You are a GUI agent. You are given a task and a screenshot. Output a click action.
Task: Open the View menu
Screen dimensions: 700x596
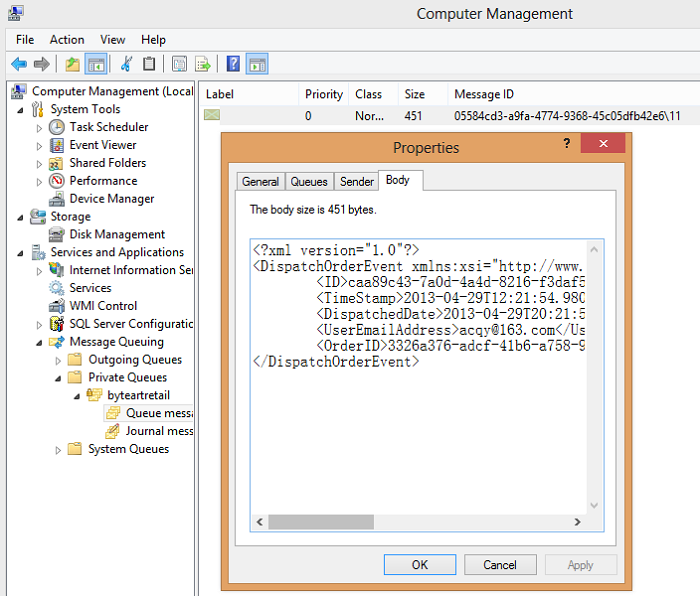tap(112, 40)
